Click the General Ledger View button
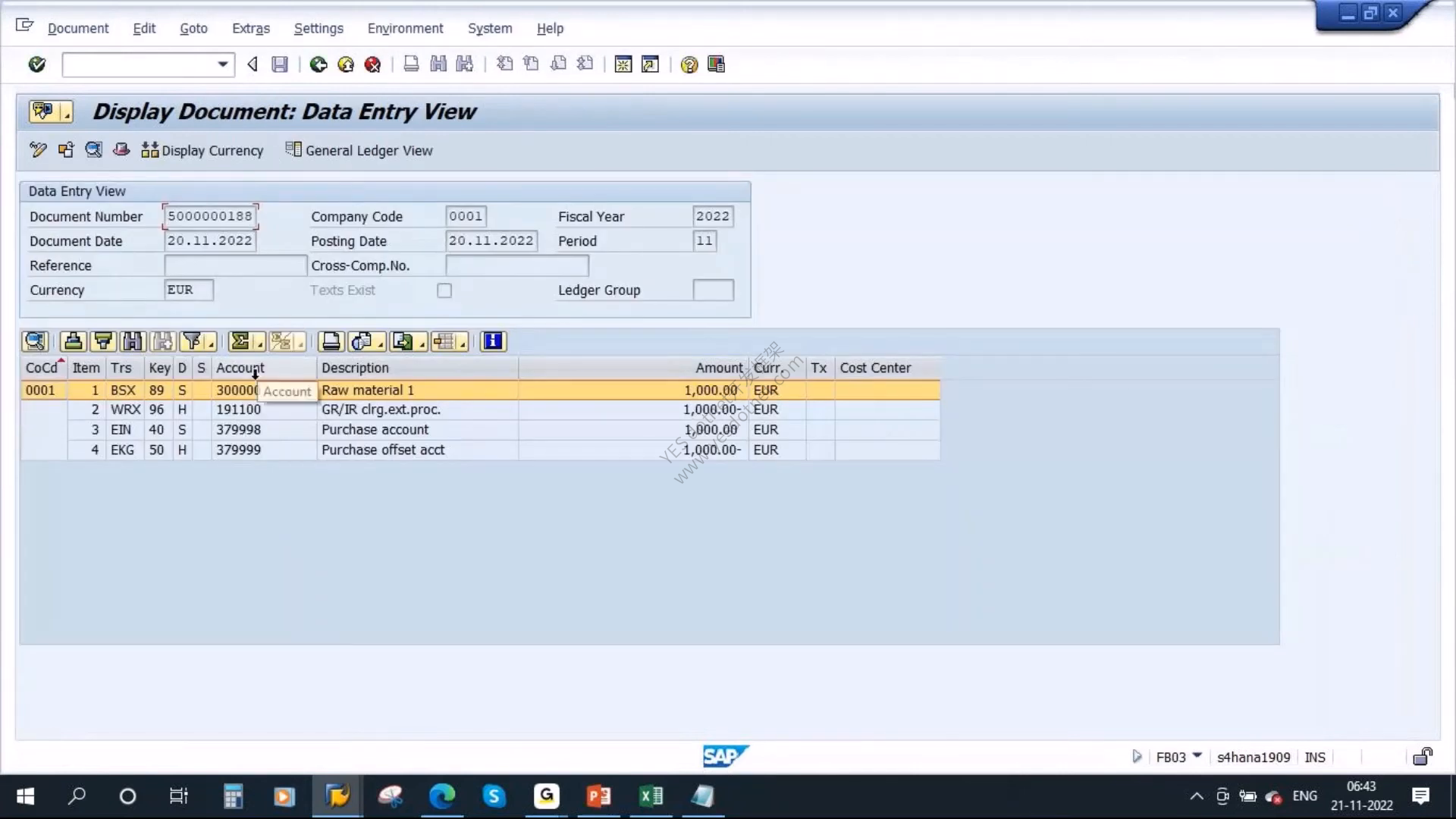This screenshot has height=819, width=1456. pyautogui.click(x=359, y=150)
